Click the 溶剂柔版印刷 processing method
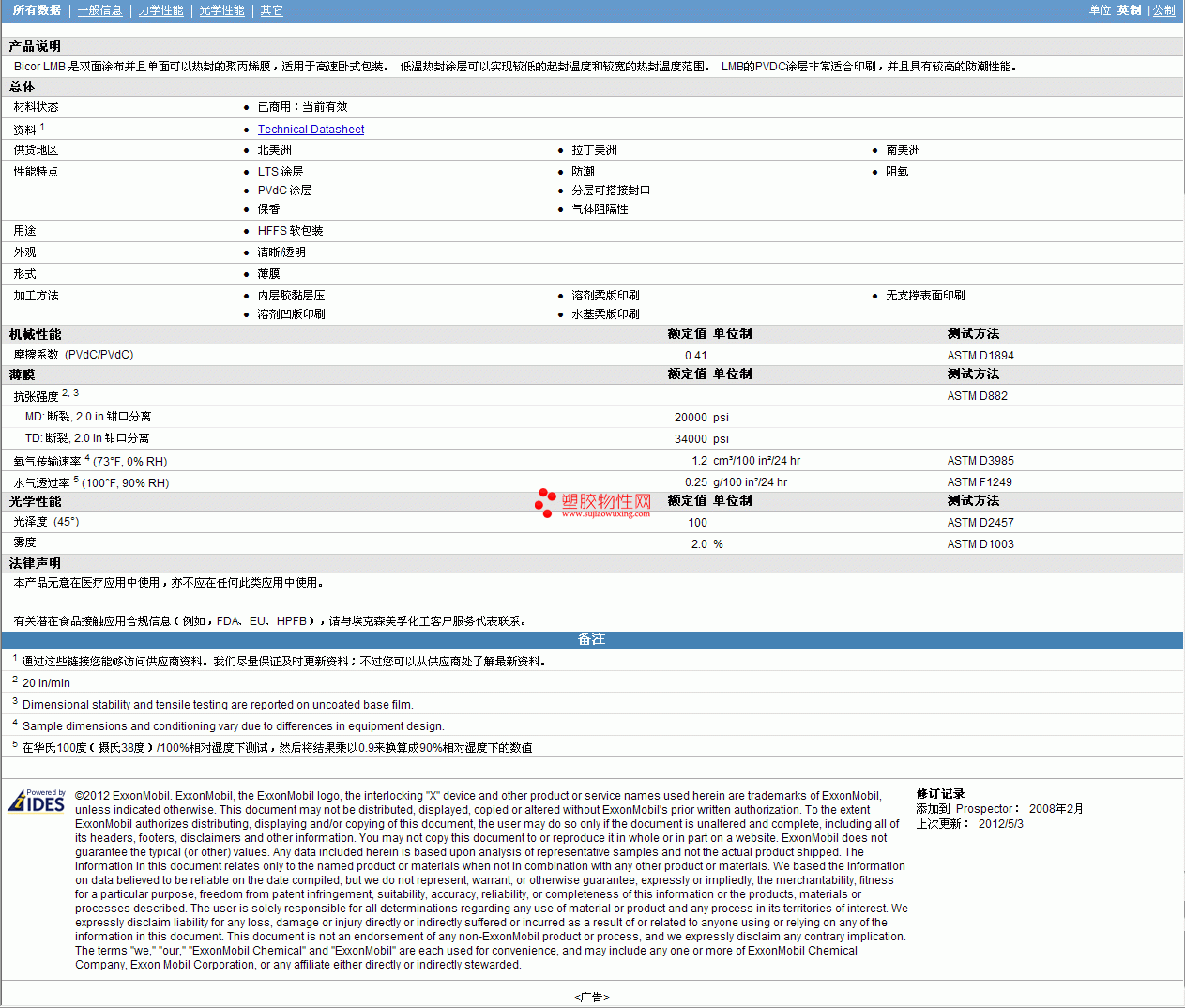The width and height of the screenshot is (1185, 1008). [x=605, y=296]
